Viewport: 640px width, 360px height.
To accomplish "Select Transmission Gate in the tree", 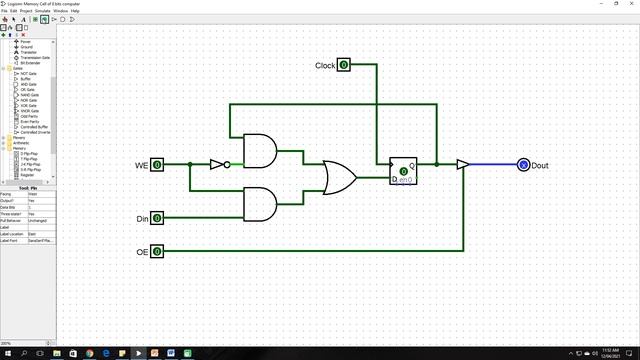I will (x=35, y=58).
